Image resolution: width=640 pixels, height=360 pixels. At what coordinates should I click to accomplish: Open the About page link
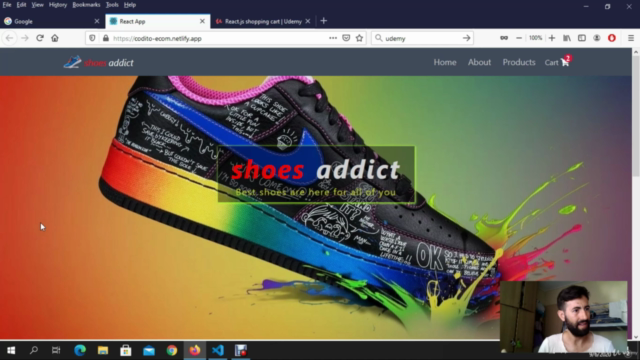pos(479,62)
